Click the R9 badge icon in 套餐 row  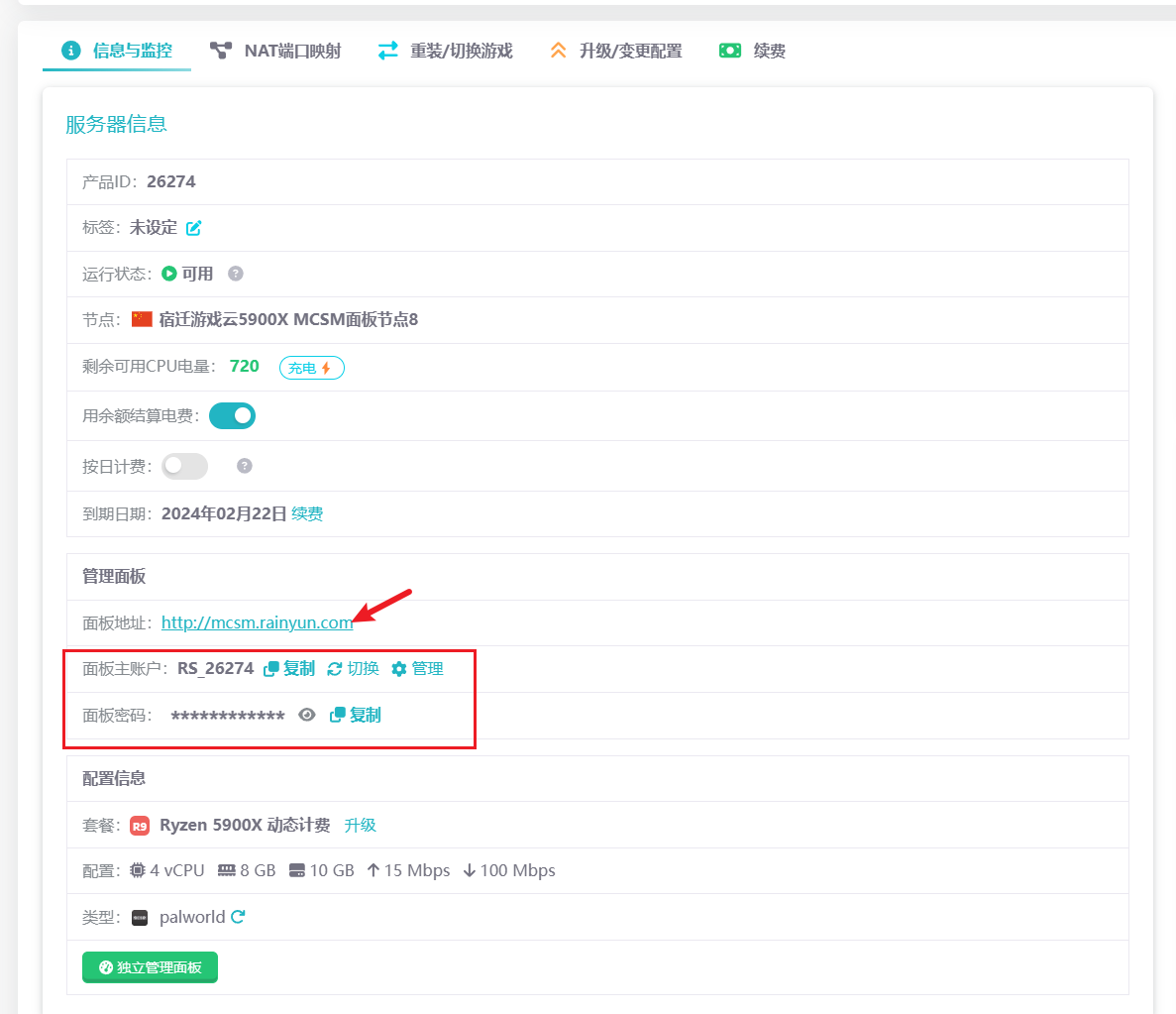pos(140,826)
